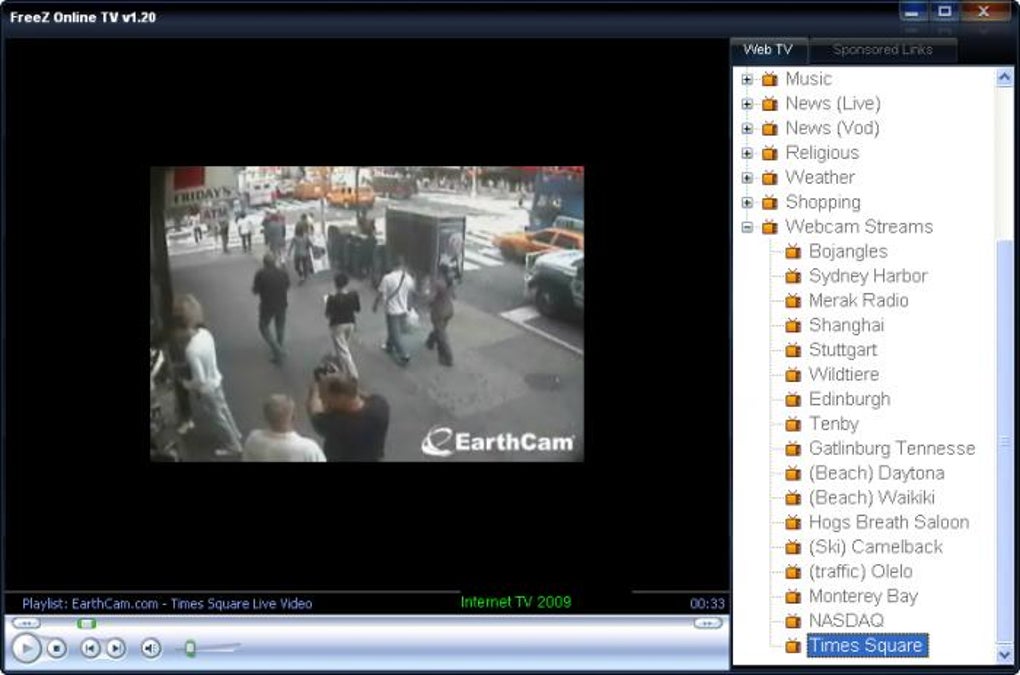Click the TV icon beside Merak Radio
Image resolution: width=1020 pixels, height=675 pixels.
point(793,302)
